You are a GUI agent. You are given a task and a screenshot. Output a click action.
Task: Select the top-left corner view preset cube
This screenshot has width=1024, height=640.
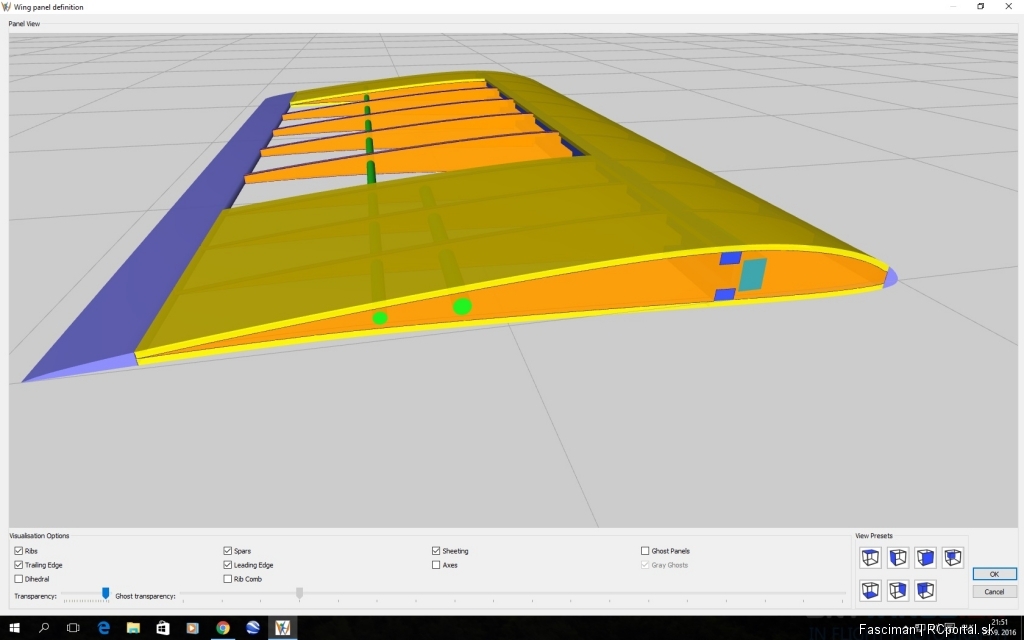[x=925, y=590]
